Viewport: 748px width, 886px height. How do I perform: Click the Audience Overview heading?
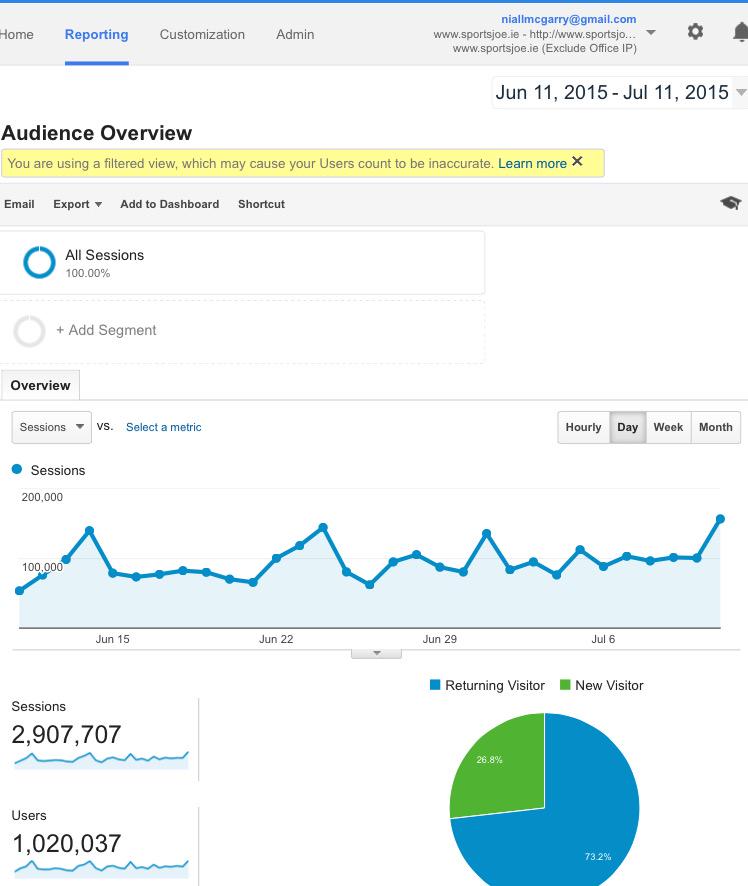coord(97,133)
